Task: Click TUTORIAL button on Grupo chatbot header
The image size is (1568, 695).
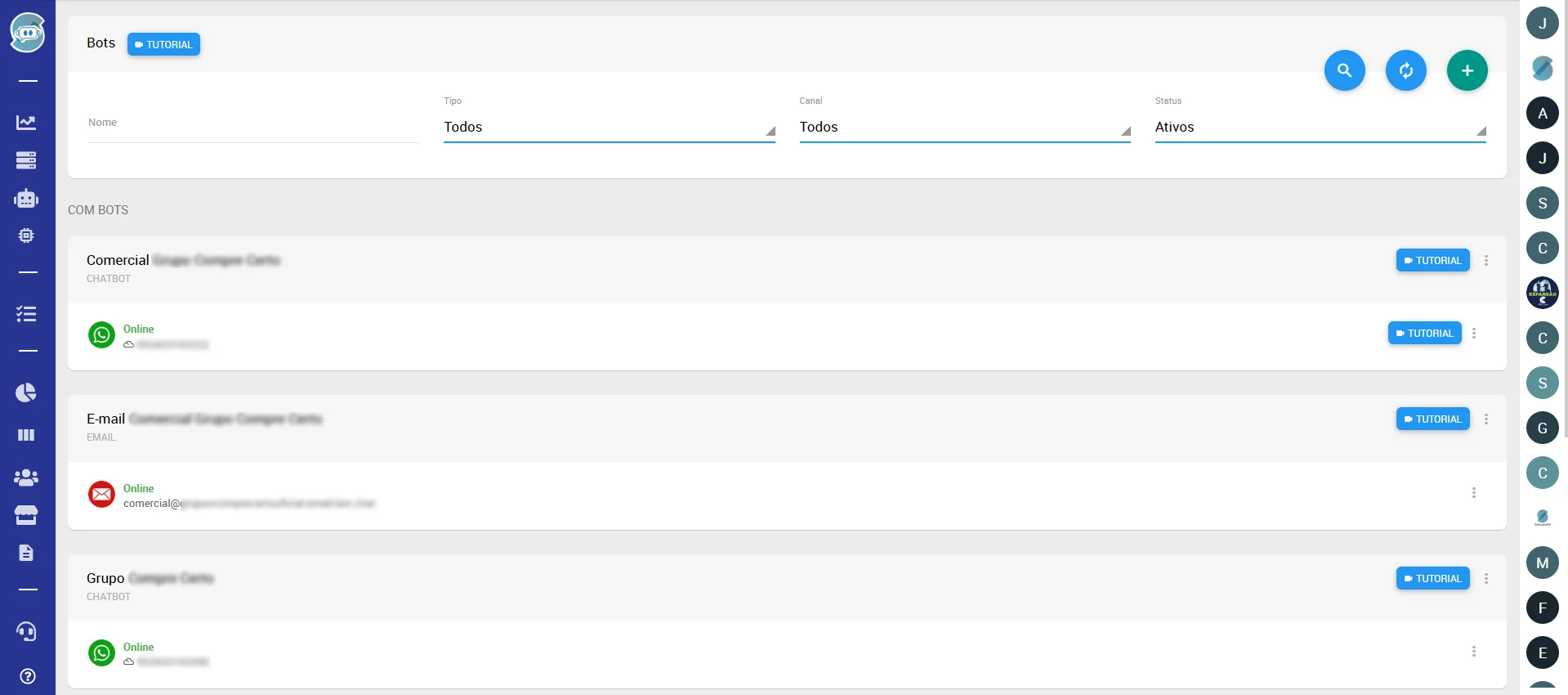Action: (x=1432, y=578)
